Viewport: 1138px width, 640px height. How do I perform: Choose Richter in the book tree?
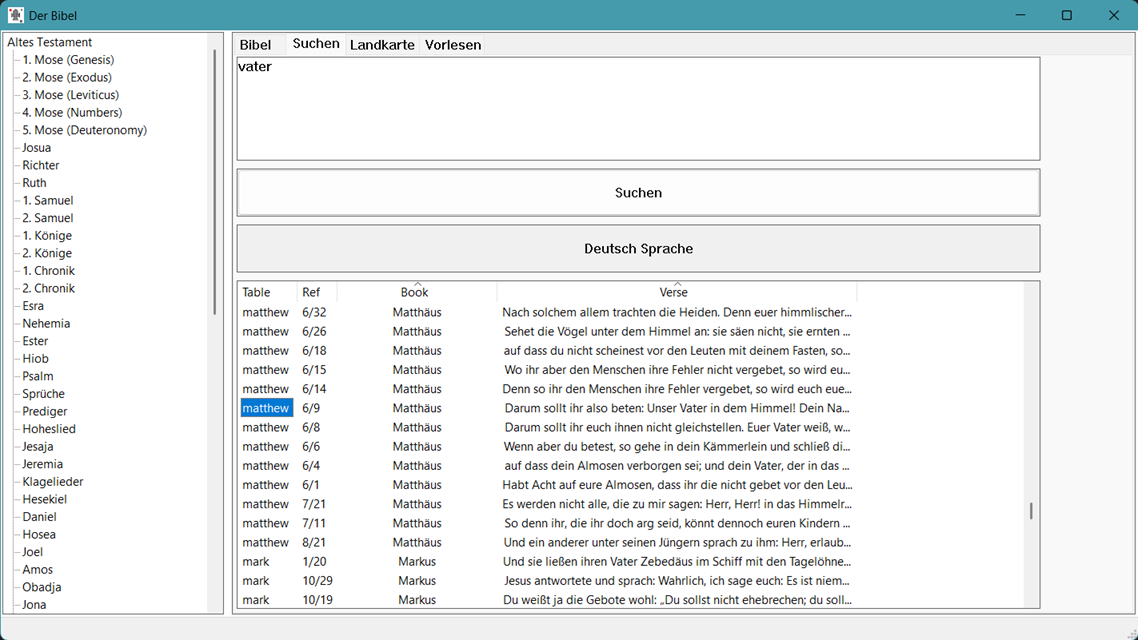click(x=41, y=165)
